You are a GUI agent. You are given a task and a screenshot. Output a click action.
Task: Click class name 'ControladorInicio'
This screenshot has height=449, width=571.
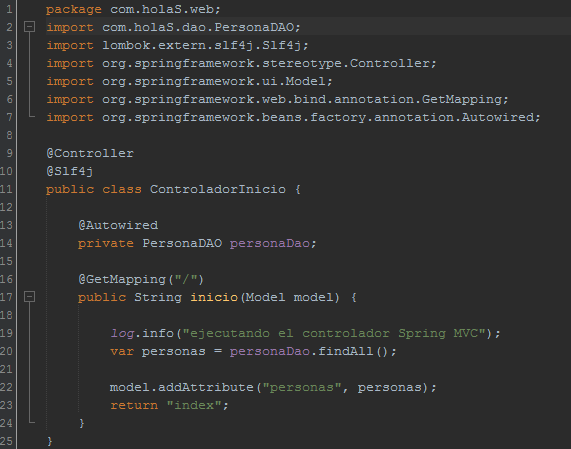(218, 189)
